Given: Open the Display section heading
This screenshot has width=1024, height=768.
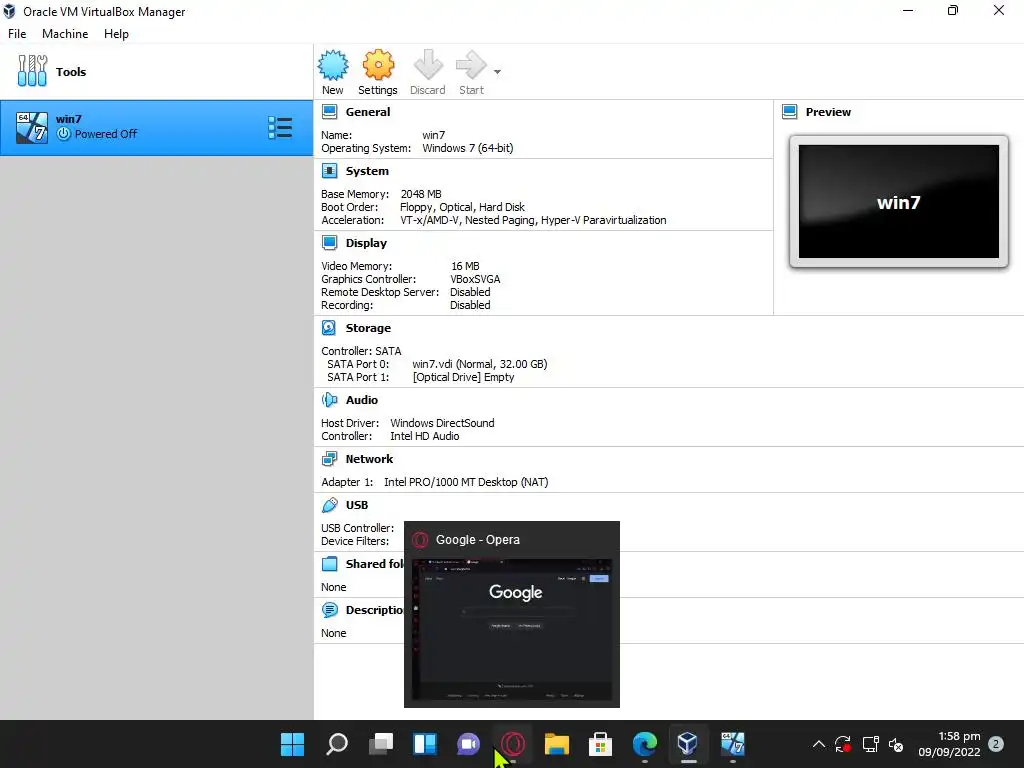Looking at the screenshot, I should (x=366, y=243).
